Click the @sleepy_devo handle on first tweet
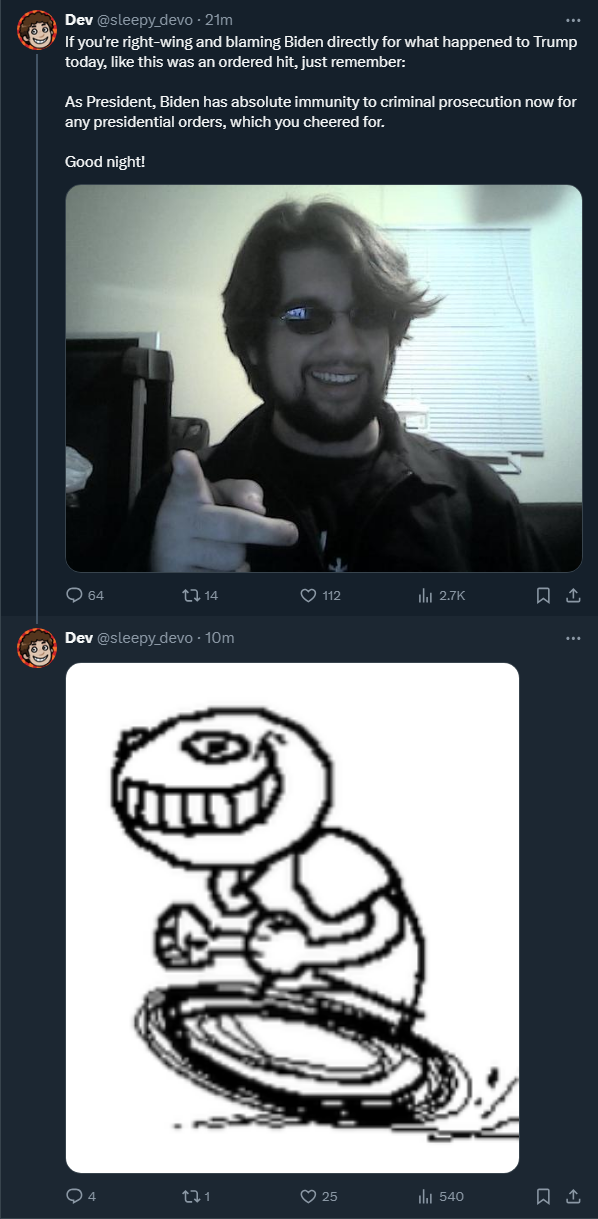Image resolution: width=598 pixels, height=1219 pixels. 145,19
